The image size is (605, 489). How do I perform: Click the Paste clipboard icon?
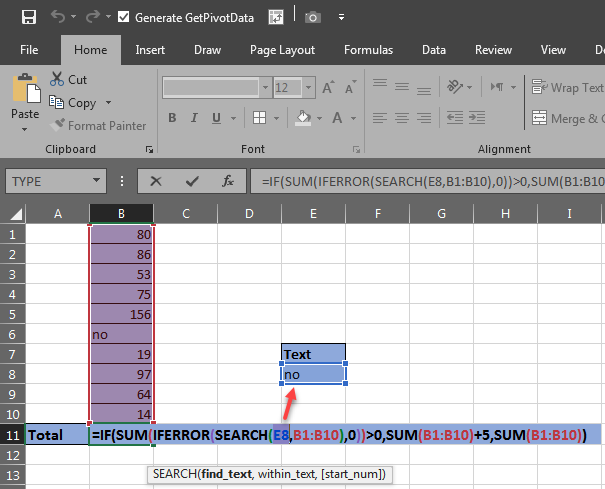(26, 88)
